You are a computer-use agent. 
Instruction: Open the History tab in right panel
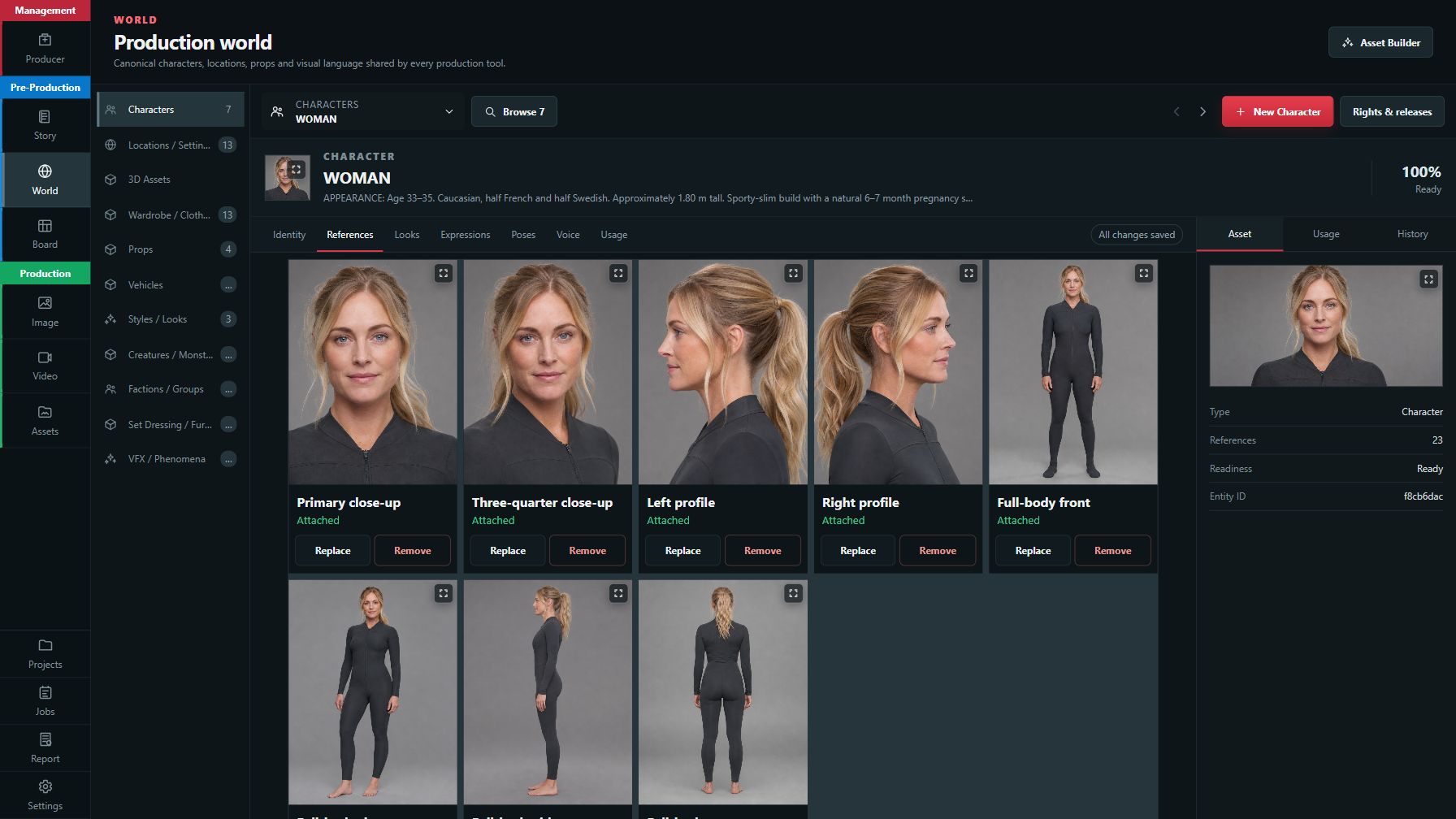(x=1412, y=234)
